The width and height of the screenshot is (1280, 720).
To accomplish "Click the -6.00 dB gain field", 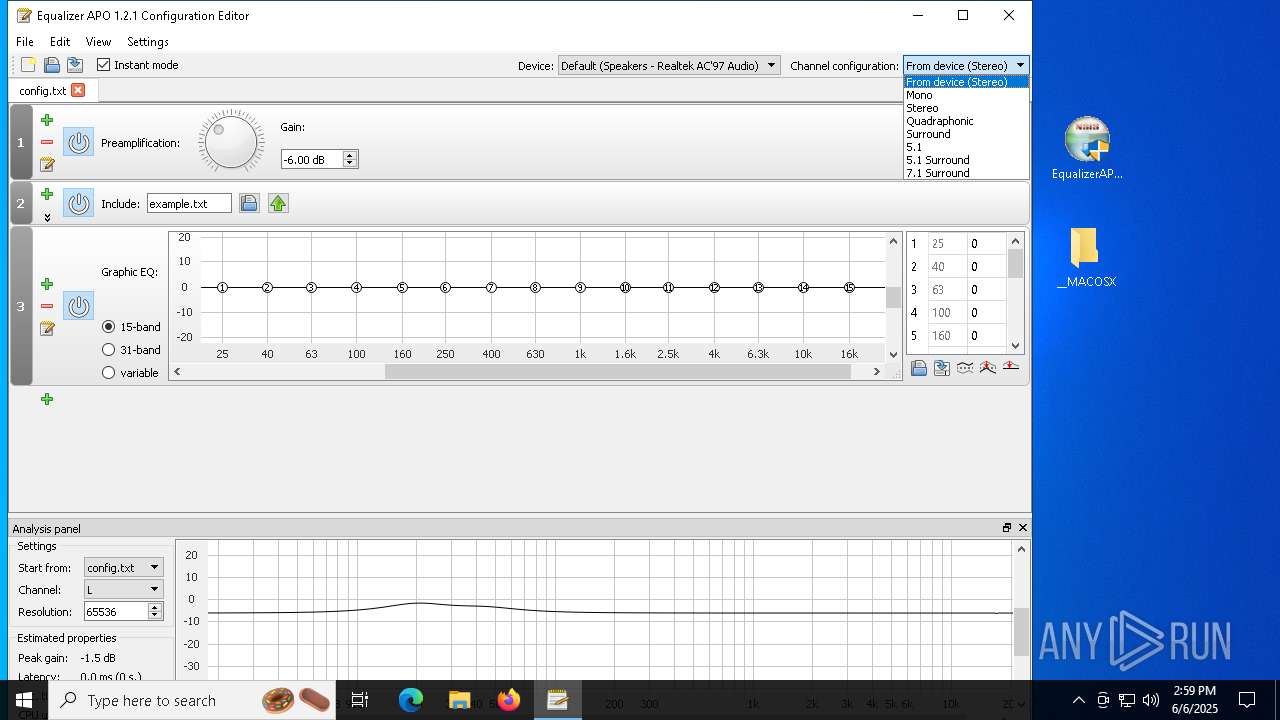I will click(311, 159).
